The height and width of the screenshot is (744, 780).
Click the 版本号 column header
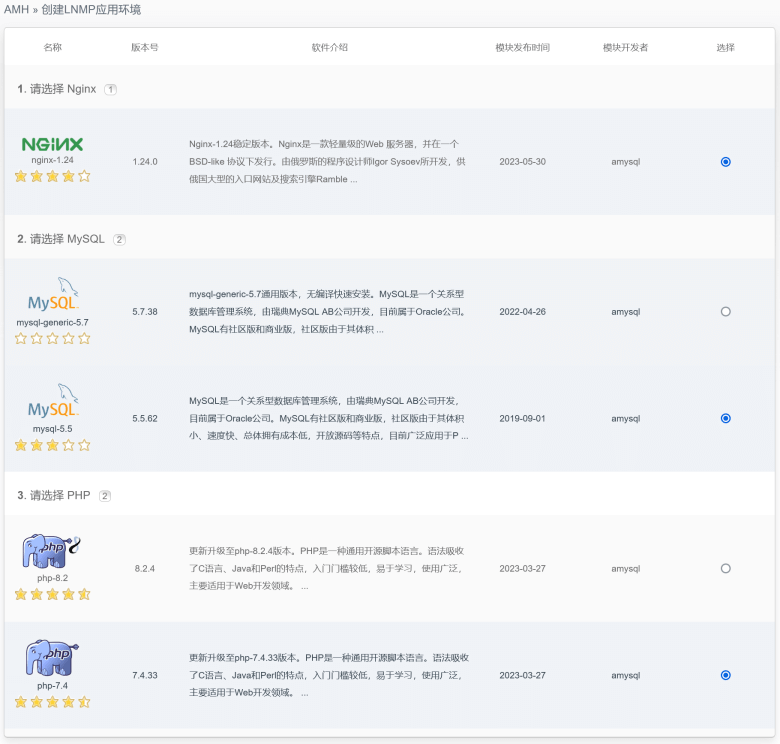pos(145,47)
